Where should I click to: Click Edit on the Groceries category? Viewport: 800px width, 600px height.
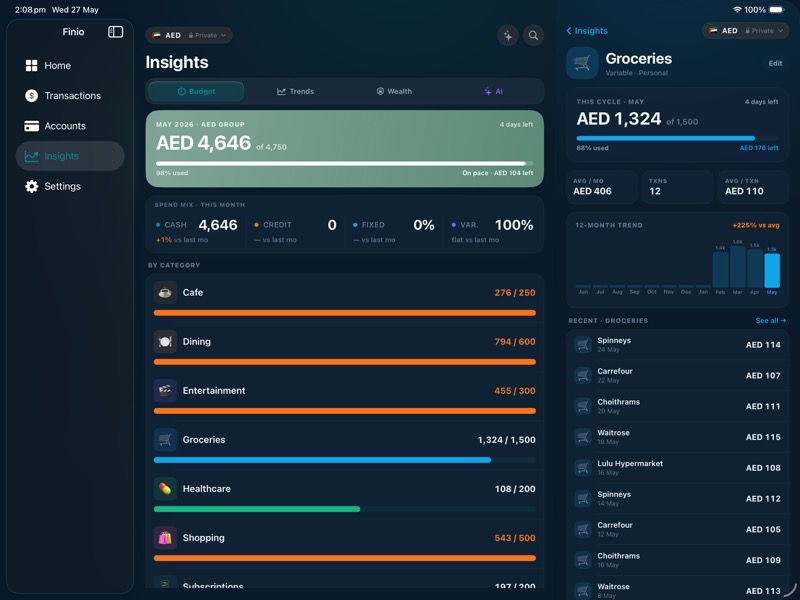point(775,63)
